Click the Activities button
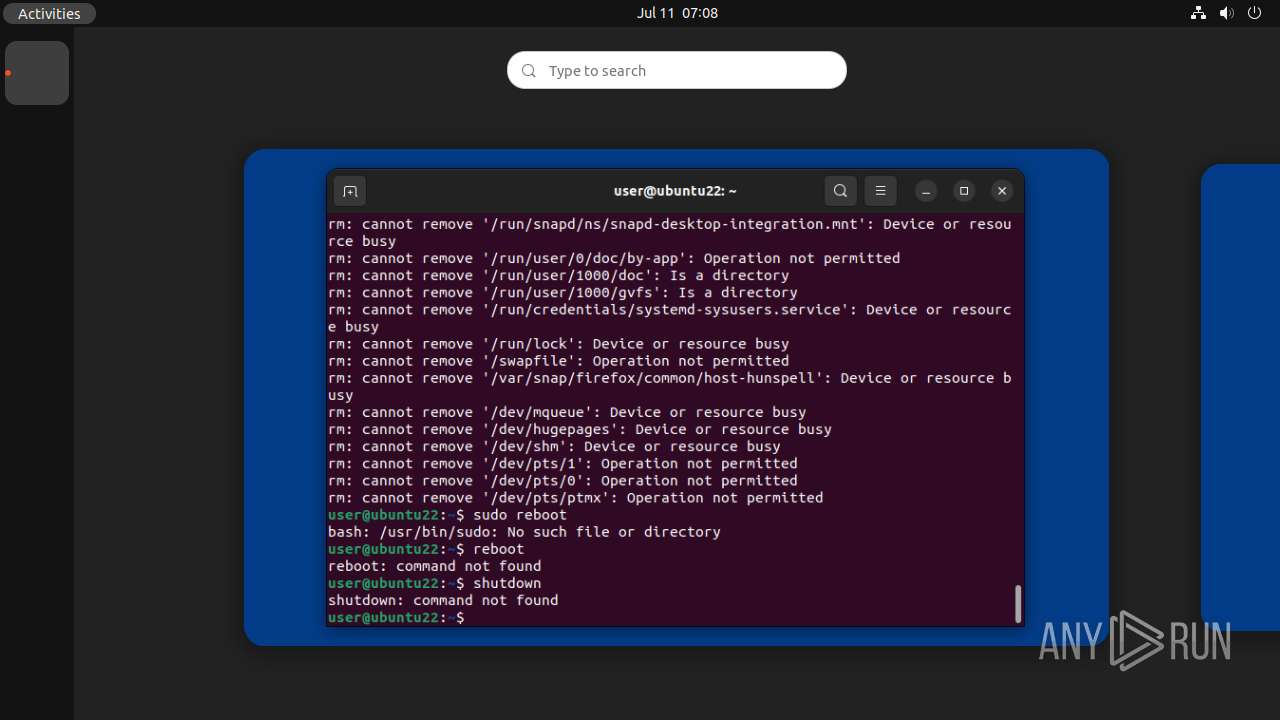The height and width of the screenshot is (720, 1280). (49, 13)
